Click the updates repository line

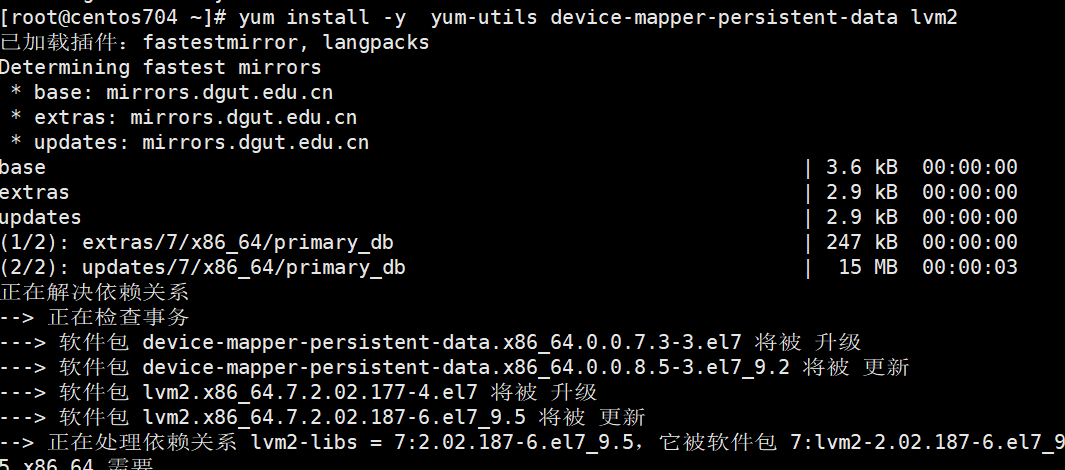click(509, 217)
